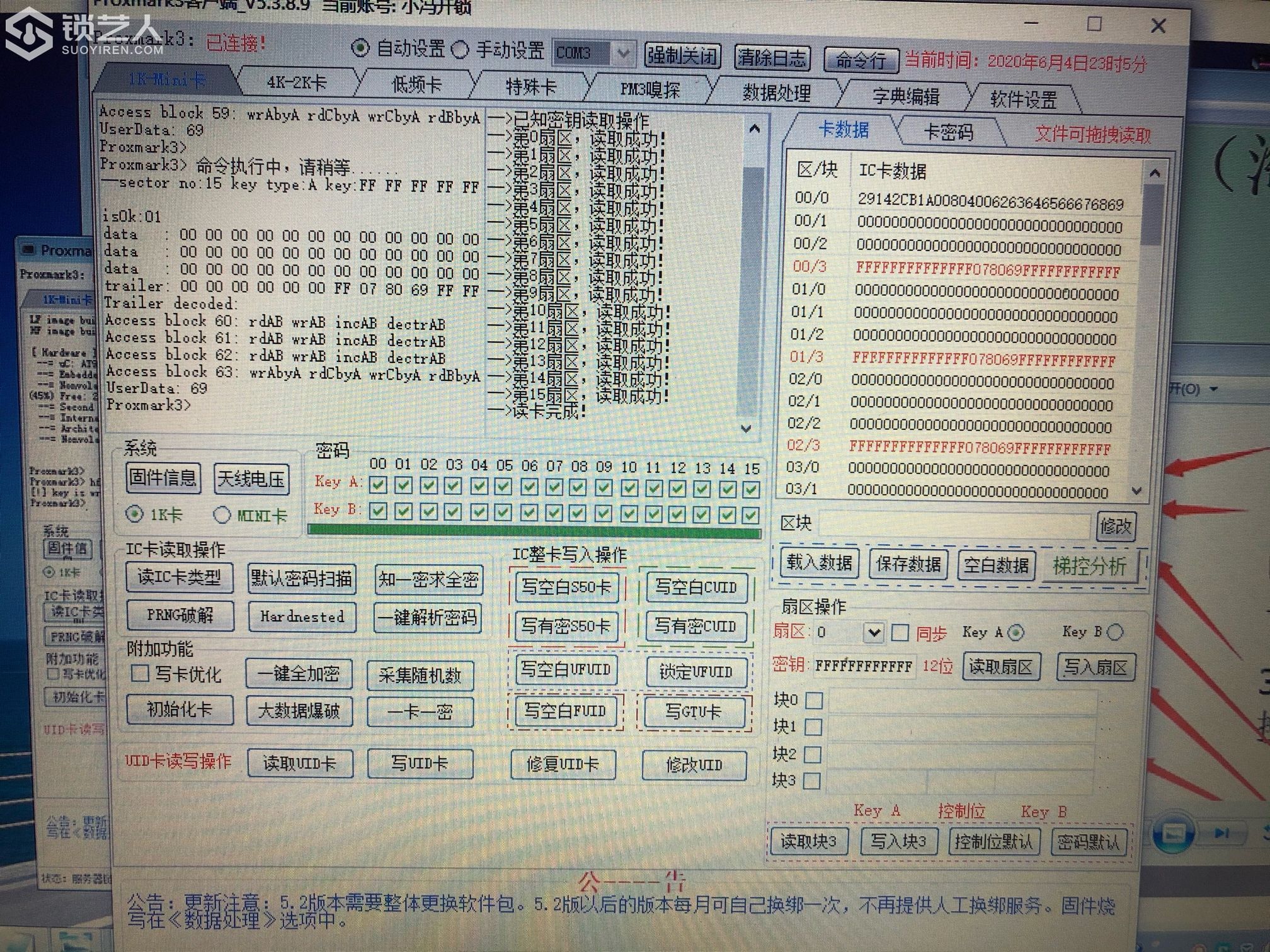1270x952 pixels.
Task: Open the 特殊卡 tab
Action: point(531,88)
